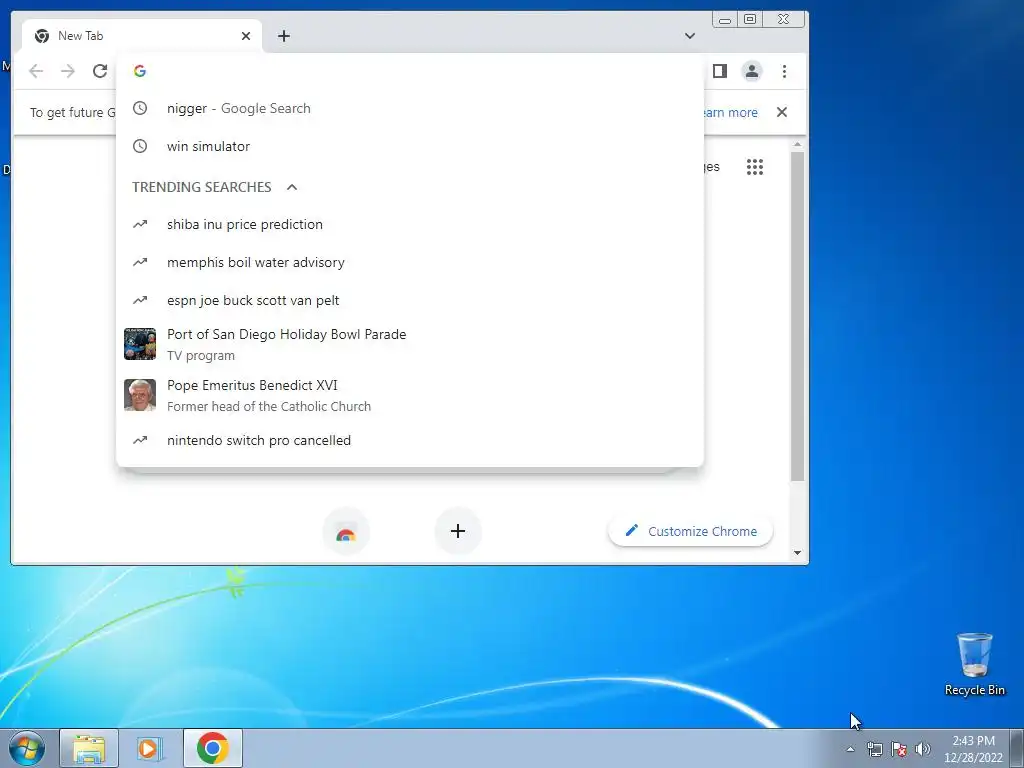This screenshot has width=1024, height=768.
Task: Click the Google G icon in omnibox
Action: (140, 71)
